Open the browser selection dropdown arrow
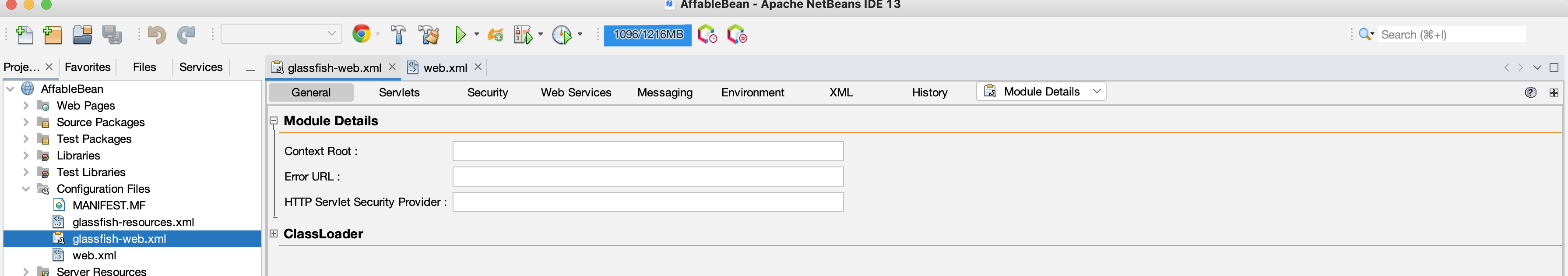 [x=377, y=34]
